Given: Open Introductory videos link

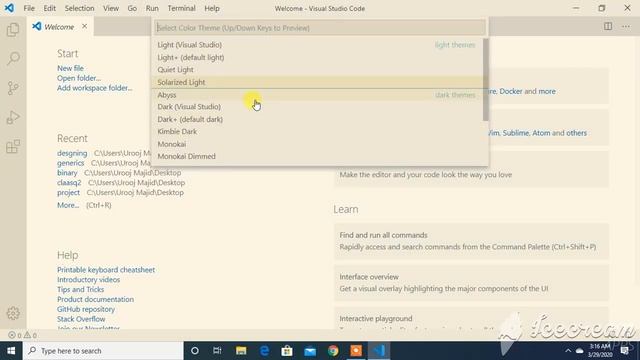Looking at the screenshot, I should pos(89,280).
